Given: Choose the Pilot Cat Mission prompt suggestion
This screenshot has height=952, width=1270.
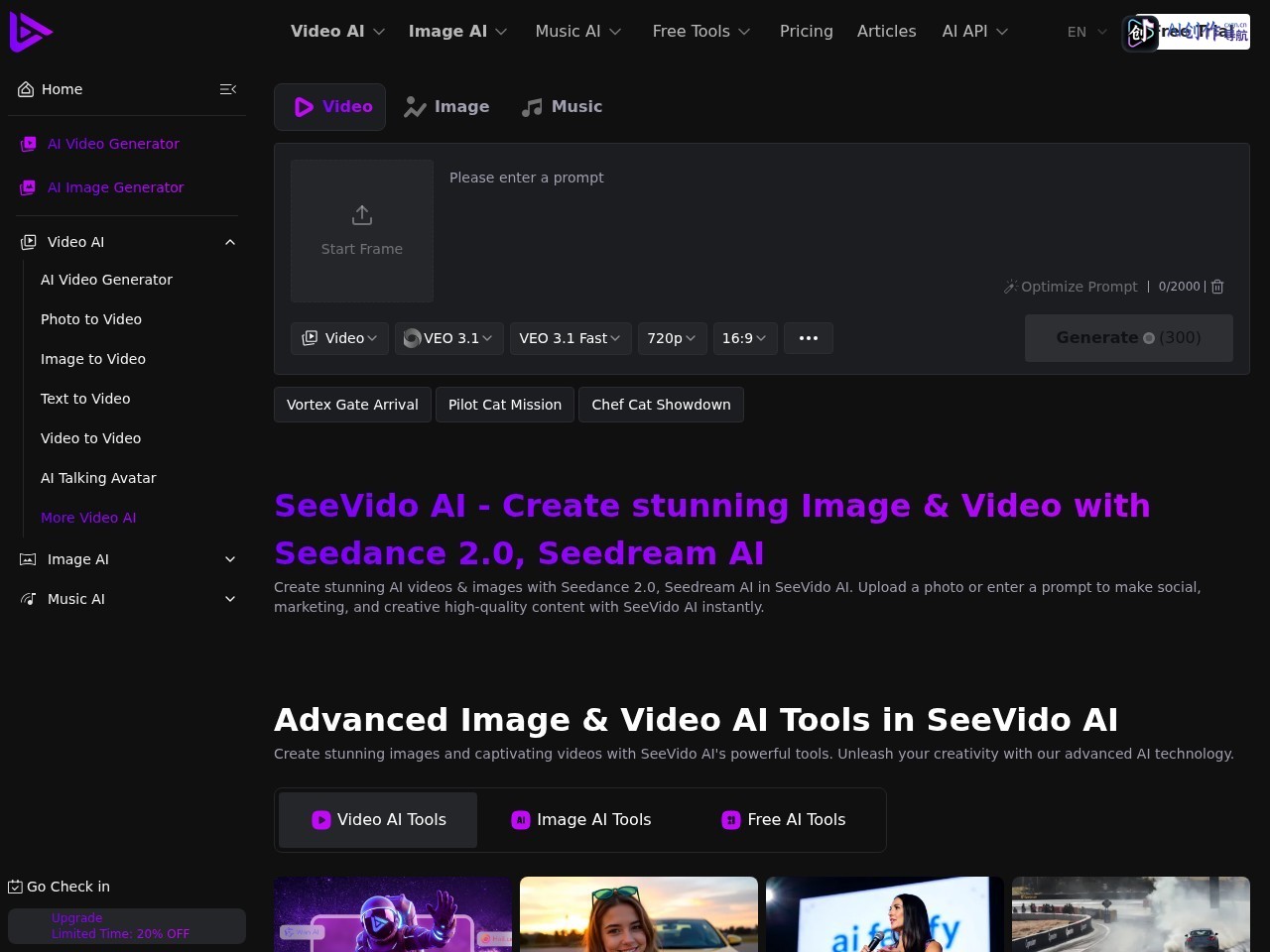Looking at the screenshot, I should tap(505, 405).
